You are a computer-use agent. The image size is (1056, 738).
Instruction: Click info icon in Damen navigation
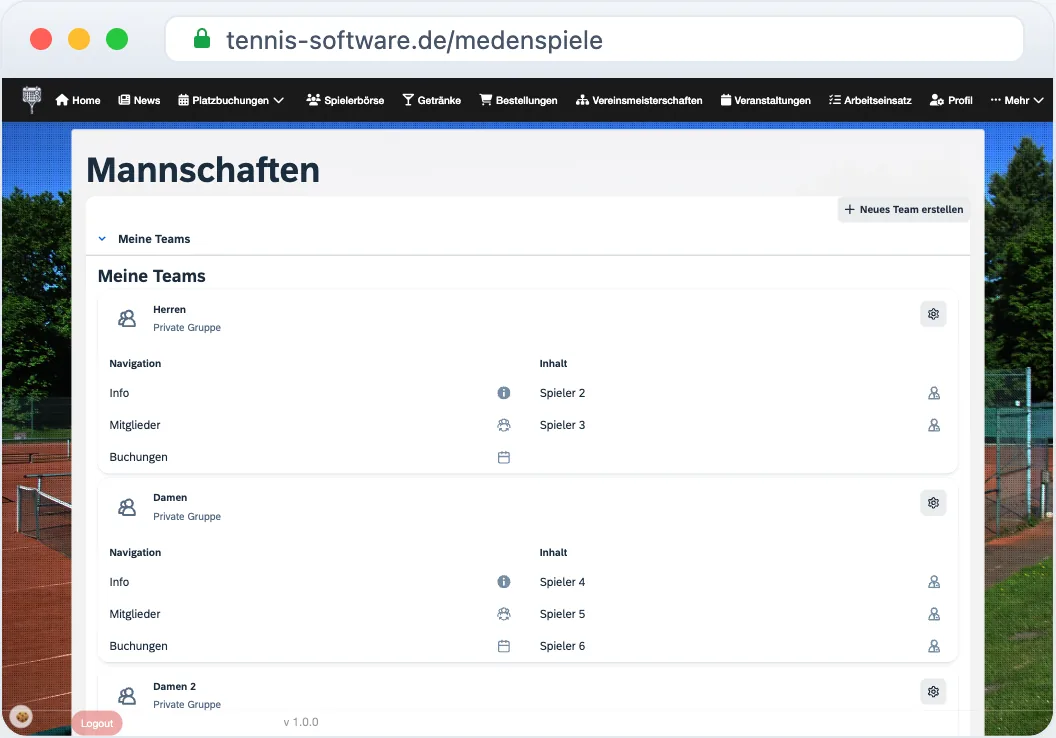[x=504, y=582]
